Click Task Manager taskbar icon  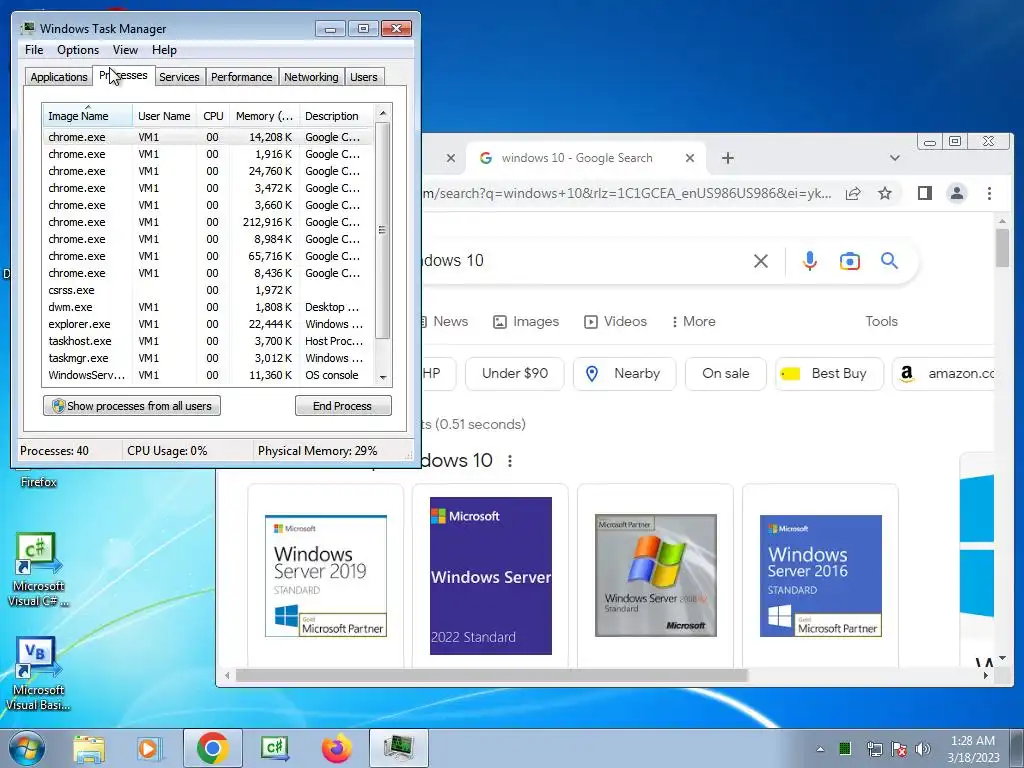398,748
